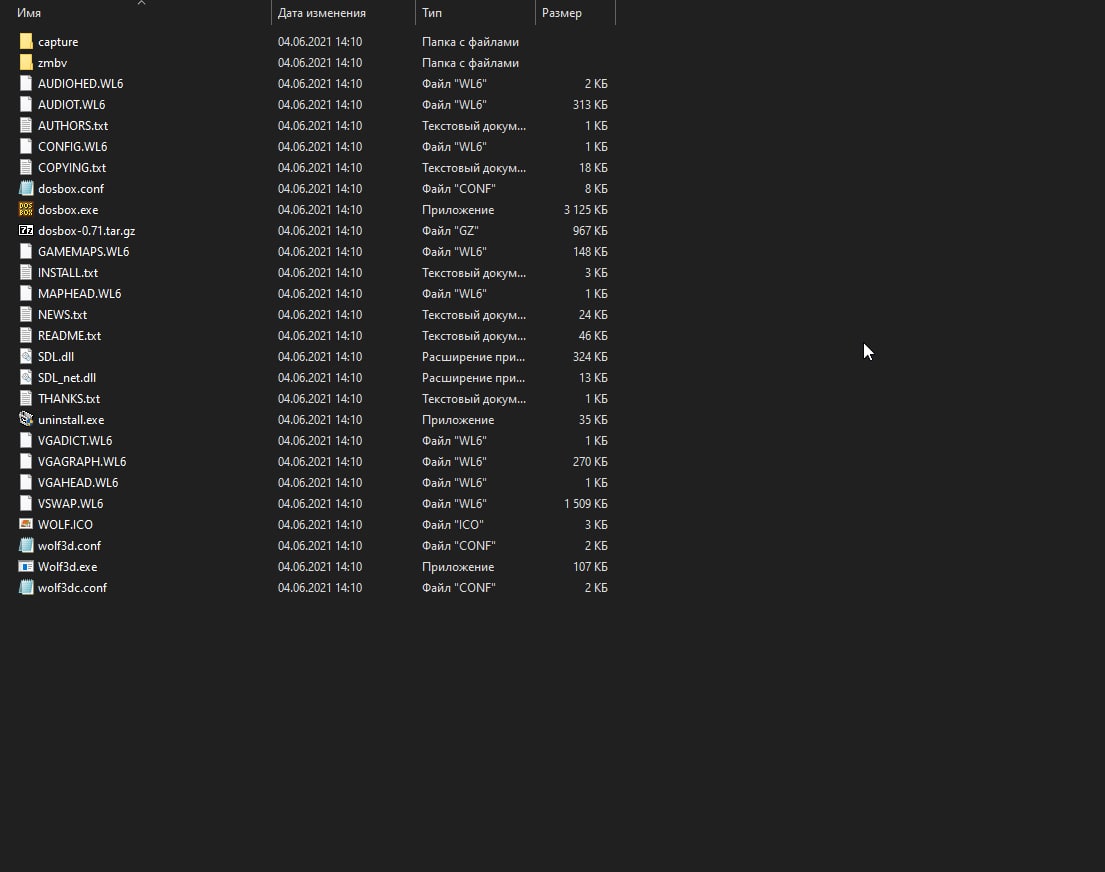Click the CONFIG.WL6 file icon
This screenshot has height=872, width=1105.
pos(26,147)
